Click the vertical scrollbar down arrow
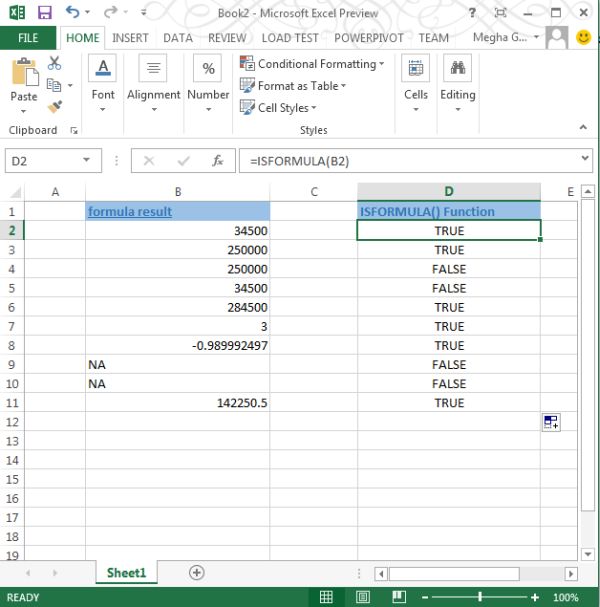This screenshot has width=600, height=607. [588, 554]
